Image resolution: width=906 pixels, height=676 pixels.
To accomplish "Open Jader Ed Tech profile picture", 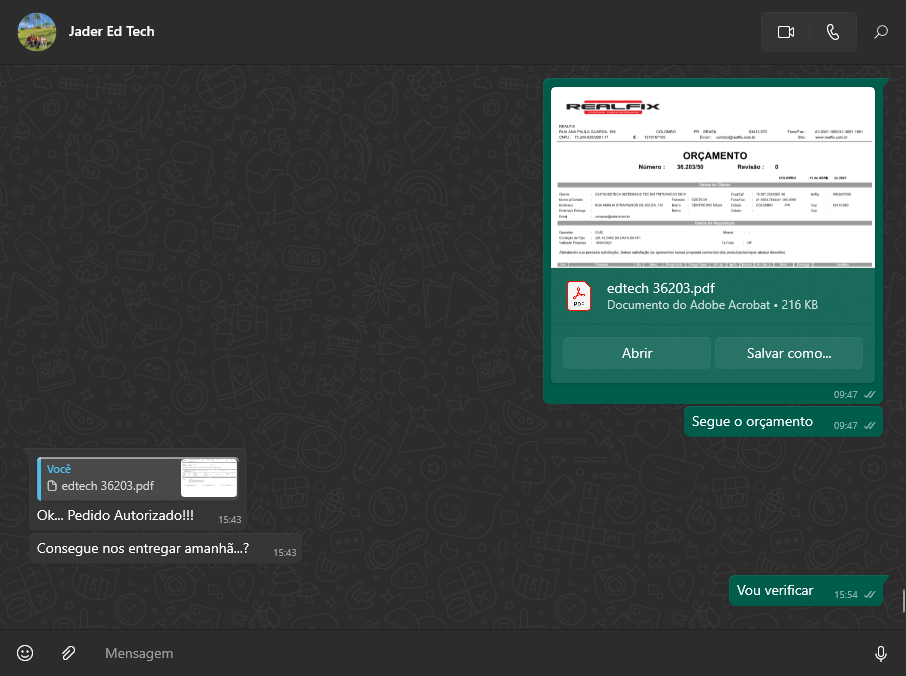I will (x=37, y=32).
